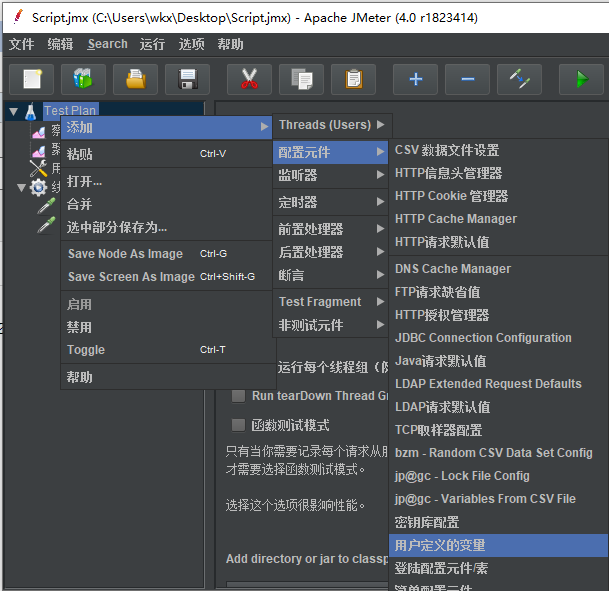The image size is (609, 591).
Task: Click the first listener graph icon in the tree
Action: [38, 132]
